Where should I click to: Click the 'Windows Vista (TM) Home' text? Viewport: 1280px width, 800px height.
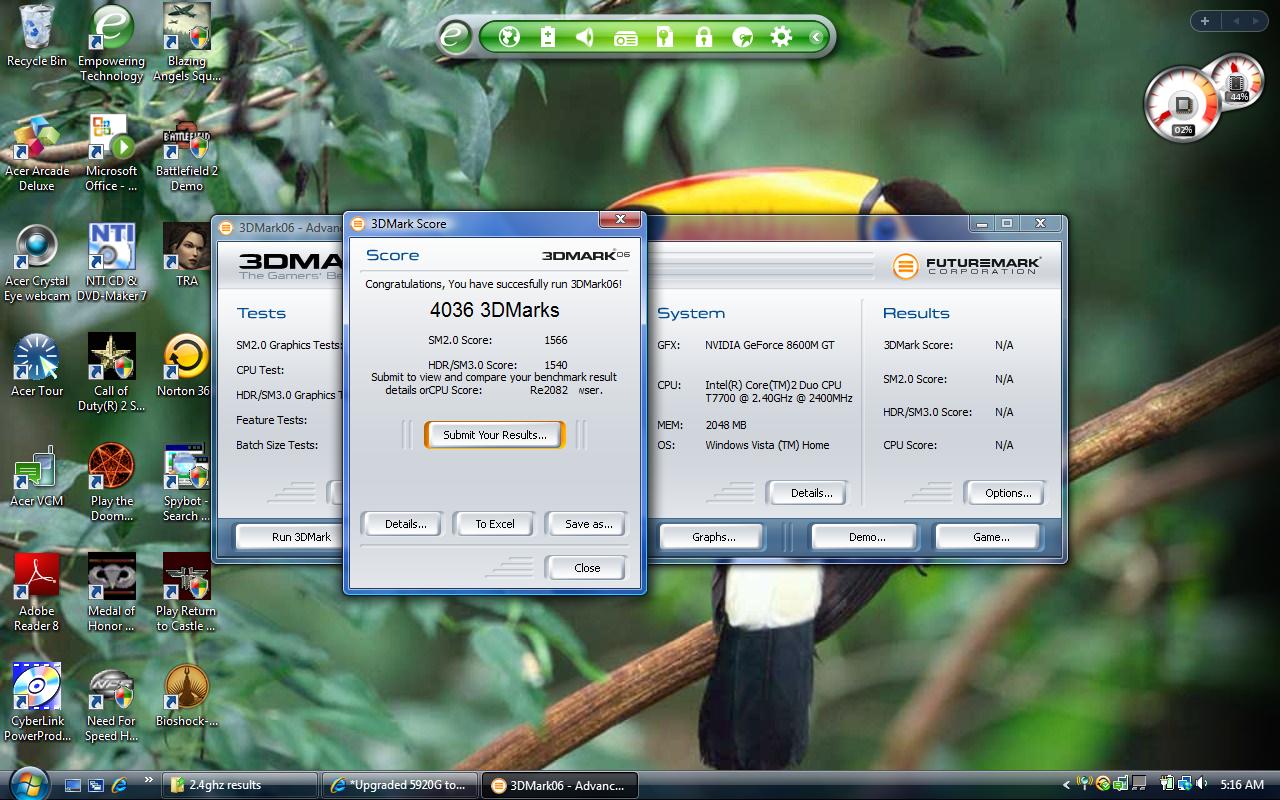(767, 445)
